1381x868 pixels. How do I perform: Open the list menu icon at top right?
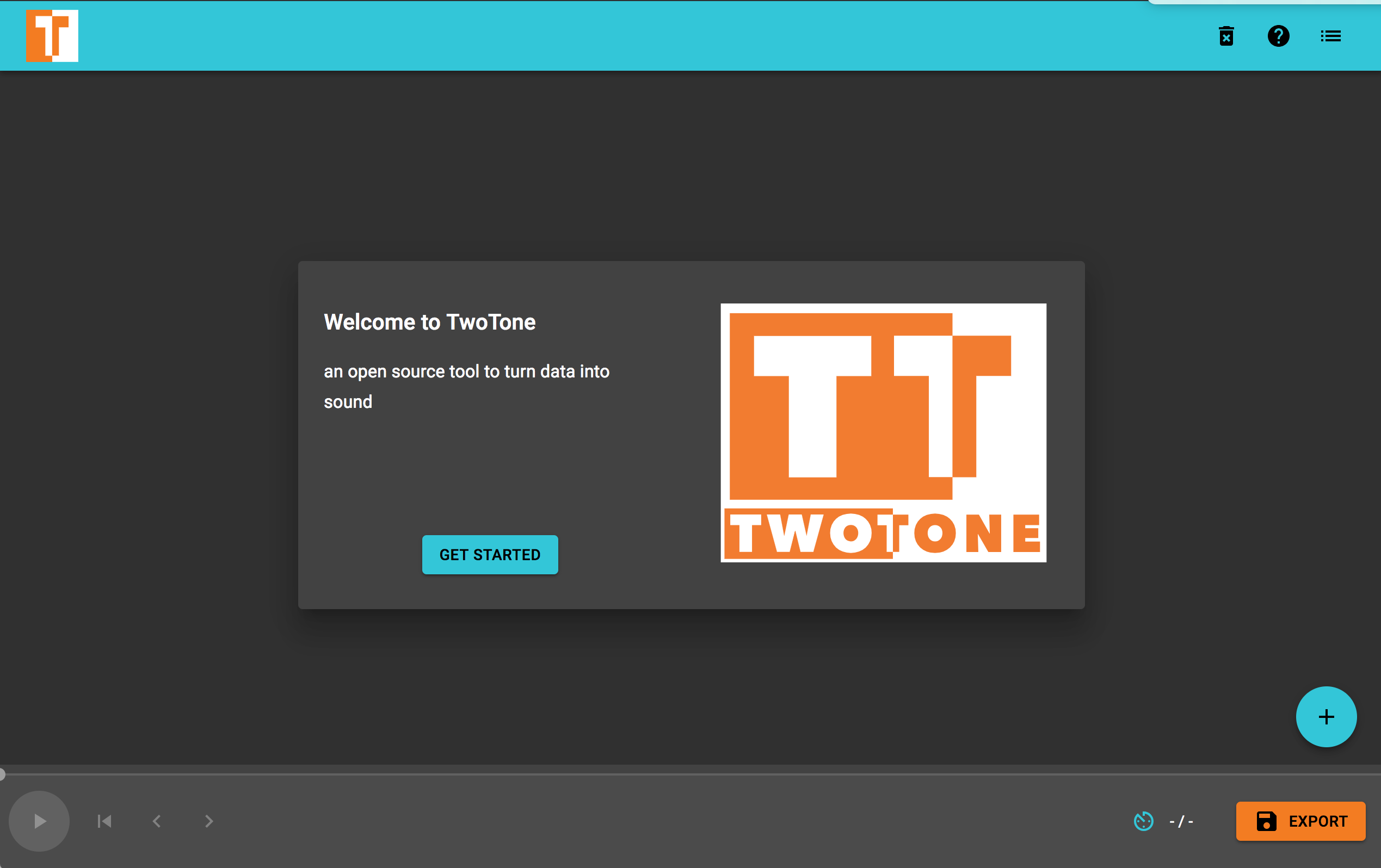click(x=1330, y=36)
